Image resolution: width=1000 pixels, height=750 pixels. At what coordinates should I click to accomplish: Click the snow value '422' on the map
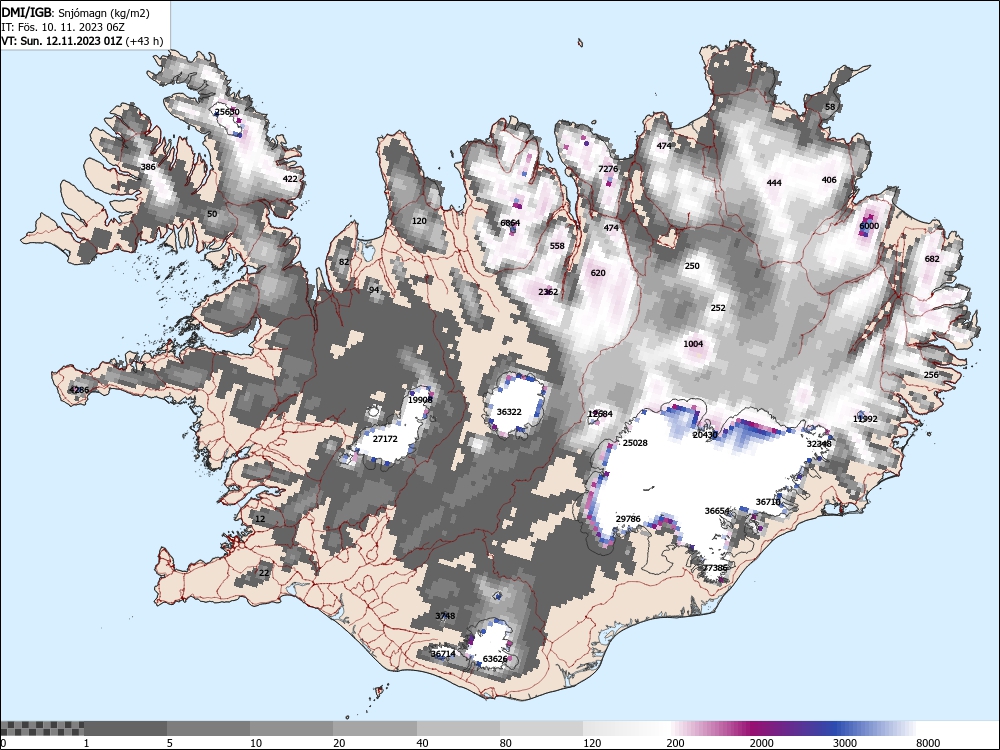pos(290,179)
